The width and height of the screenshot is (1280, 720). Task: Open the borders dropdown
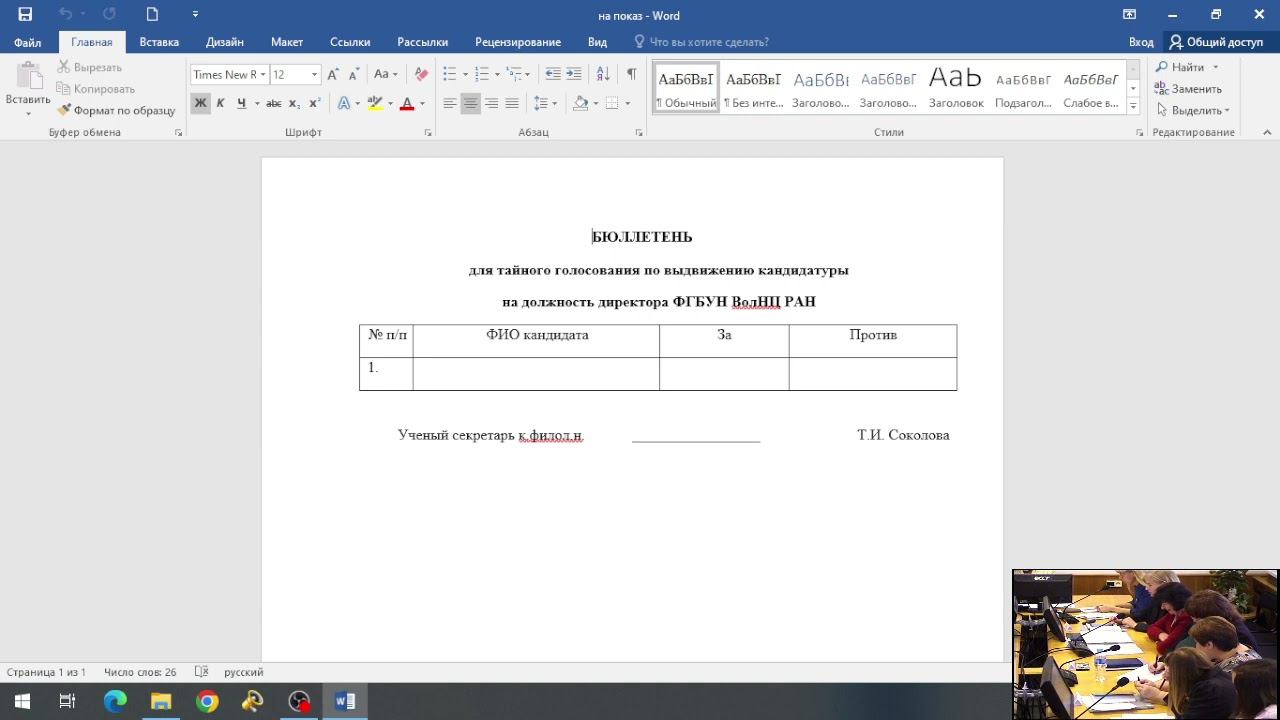[627, 103]
